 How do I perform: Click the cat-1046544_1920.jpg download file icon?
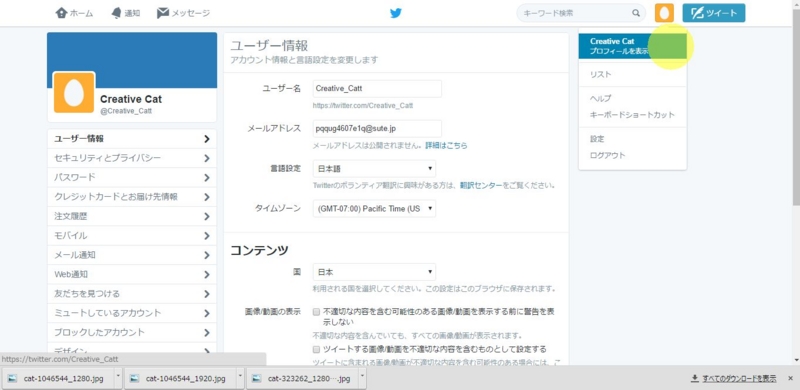click(135, 378)
